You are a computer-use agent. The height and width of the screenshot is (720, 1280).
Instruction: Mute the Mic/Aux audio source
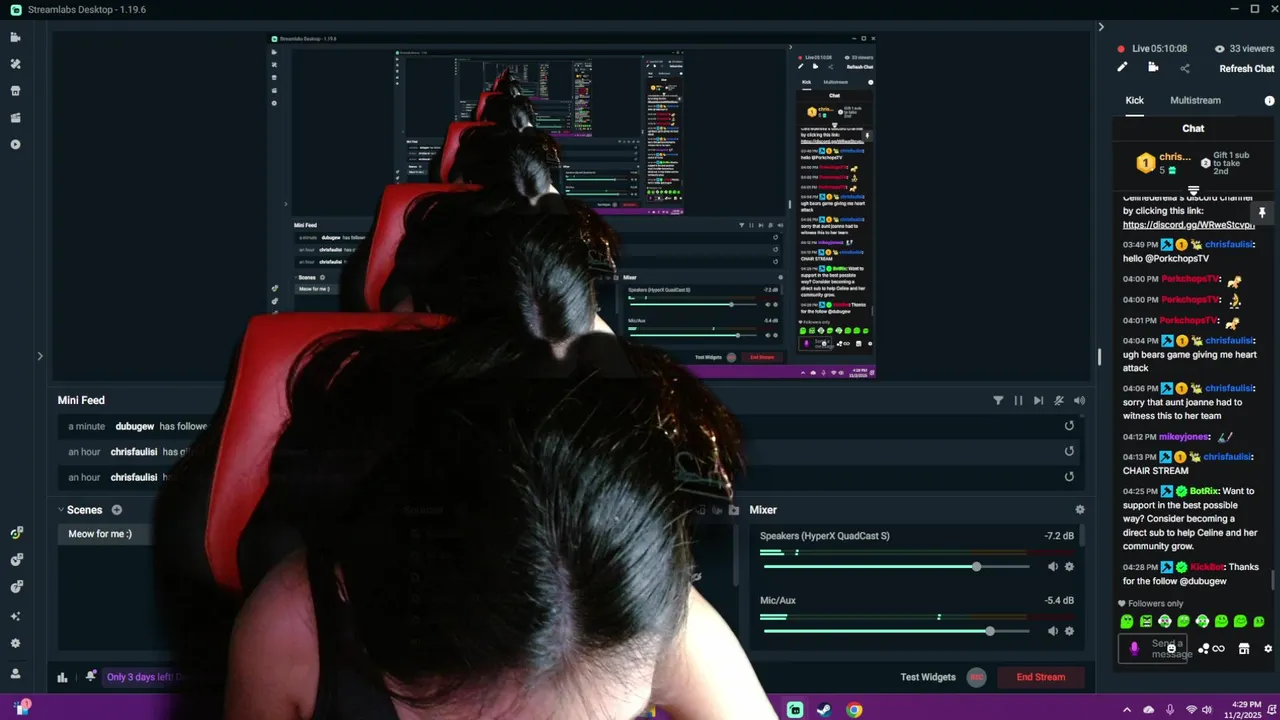click(1052, 631)
